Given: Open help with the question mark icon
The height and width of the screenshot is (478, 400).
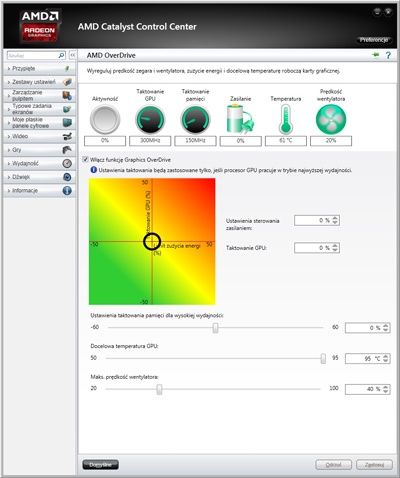Looking at the screenshot, I should [388, 55].
